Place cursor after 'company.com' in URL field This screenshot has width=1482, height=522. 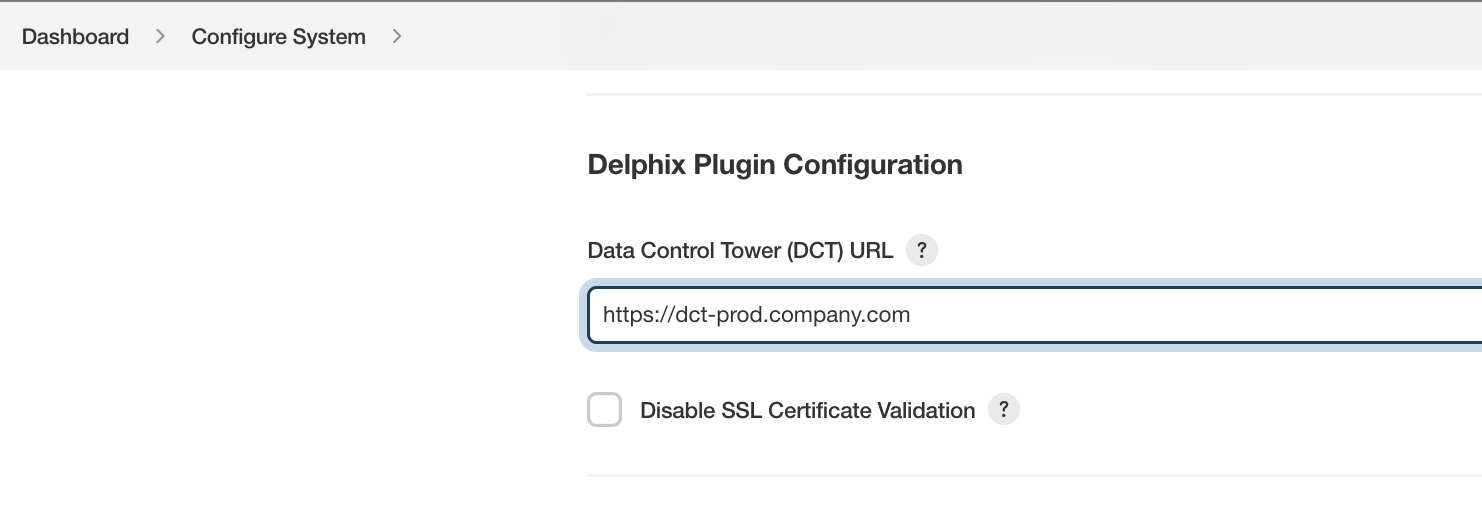click(912, 315)
